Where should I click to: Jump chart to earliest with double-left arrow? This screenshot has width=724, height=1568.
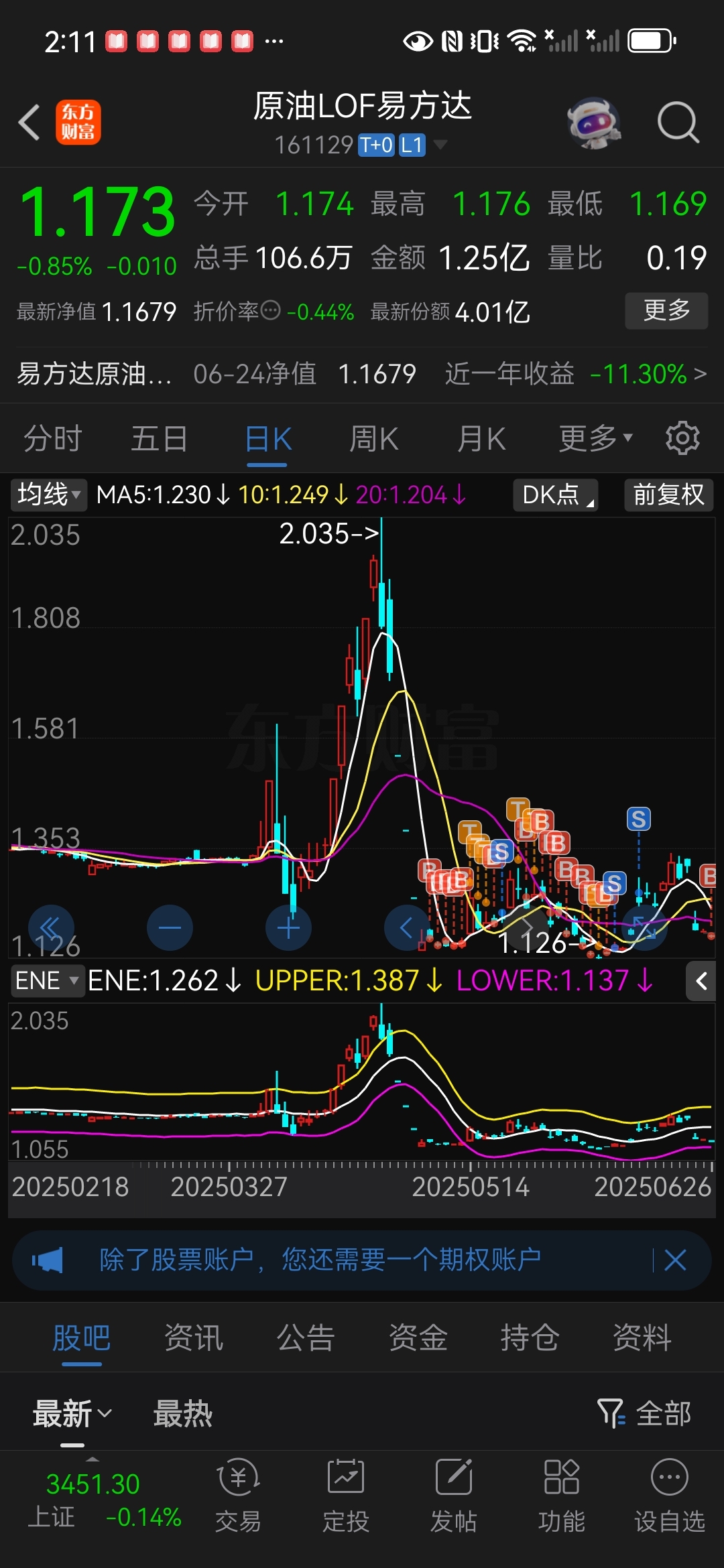coord(50,927)
